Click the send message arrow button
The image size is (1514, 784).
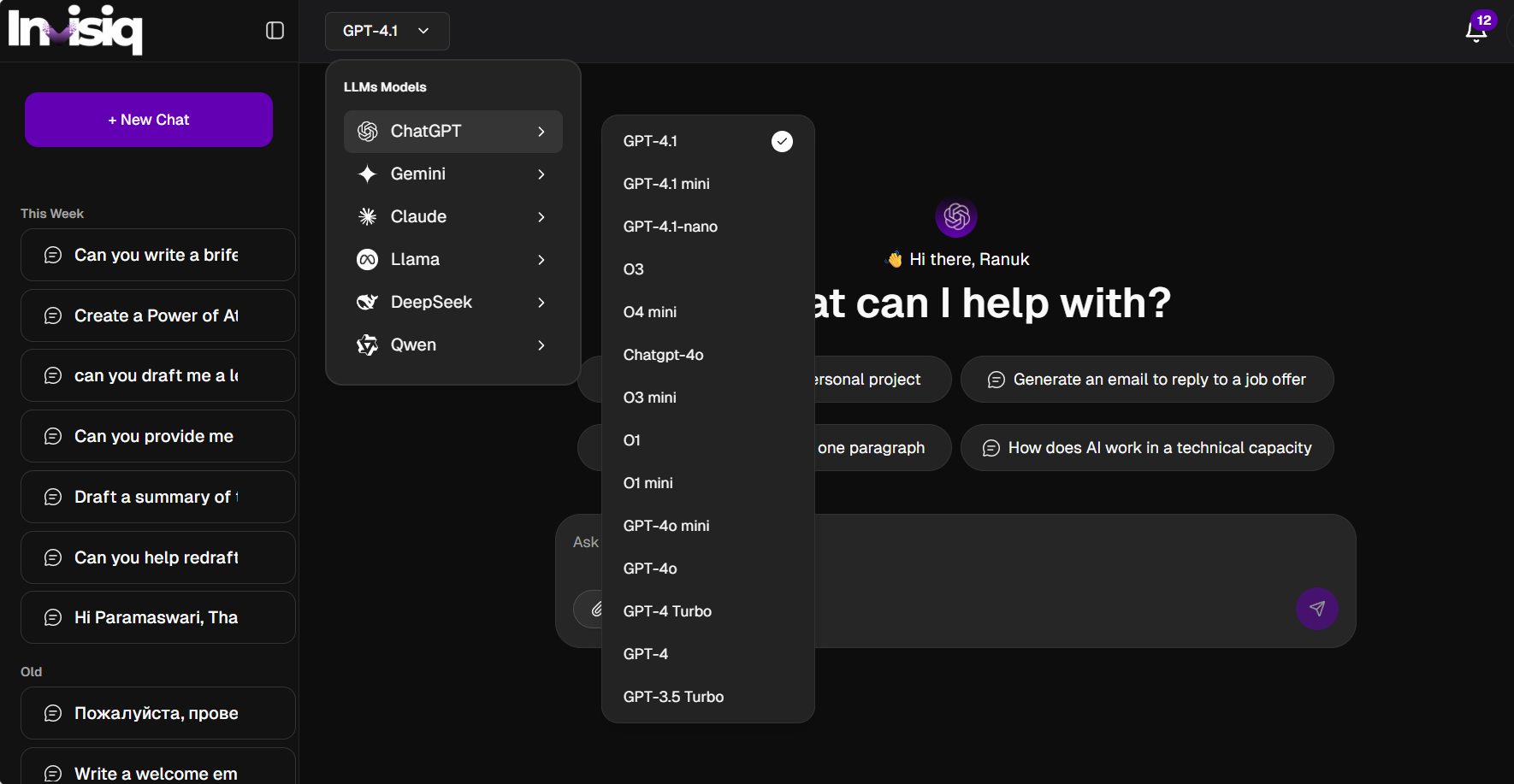(x=1317, y=609)
